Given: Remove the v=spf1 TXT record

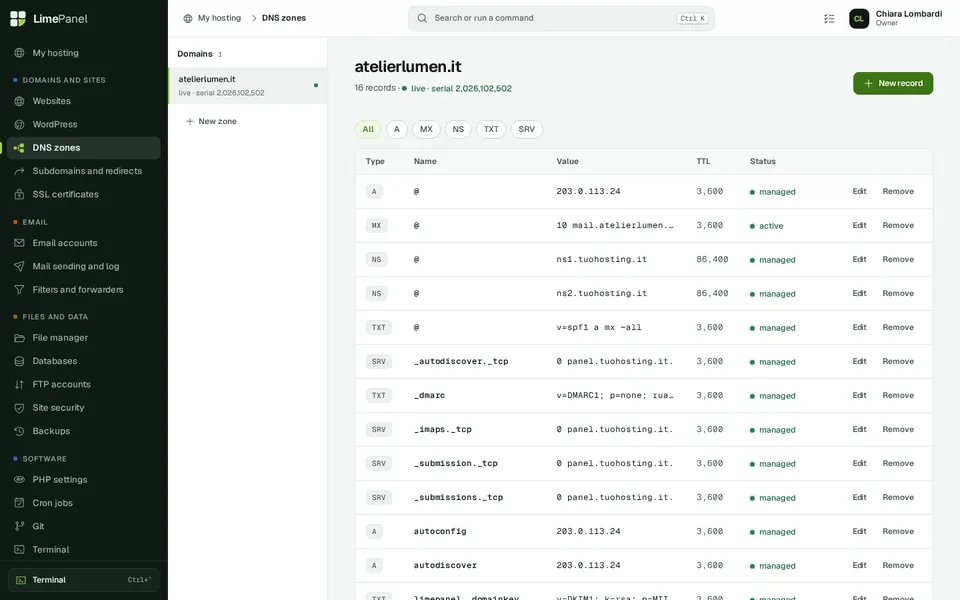Looking at the screenshot, I should [x=898, y=328].
